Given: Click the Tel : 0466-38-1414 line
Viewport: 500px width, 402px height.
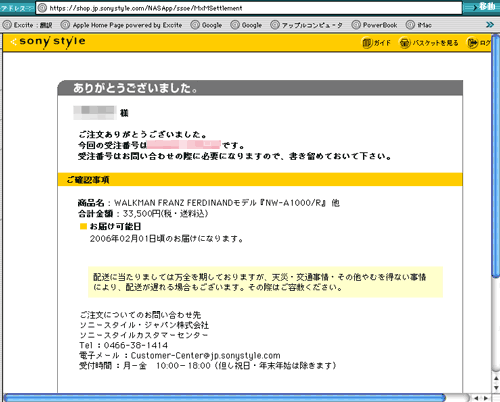Looking at the screenshot, I should (124, 345).
